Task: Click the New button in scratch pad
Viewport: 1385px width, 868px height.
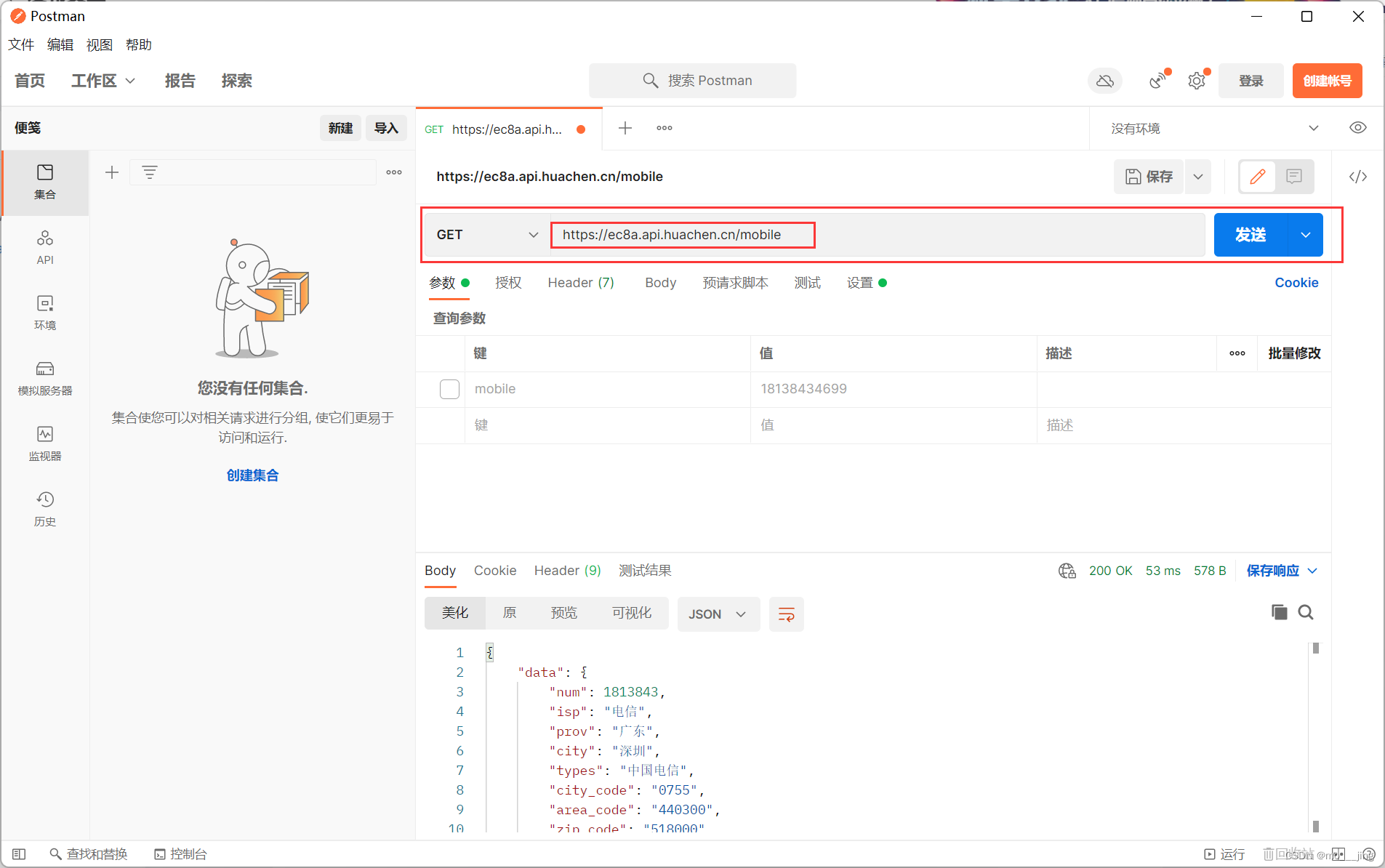Action: pyautogui.click(x=340, y=128)
